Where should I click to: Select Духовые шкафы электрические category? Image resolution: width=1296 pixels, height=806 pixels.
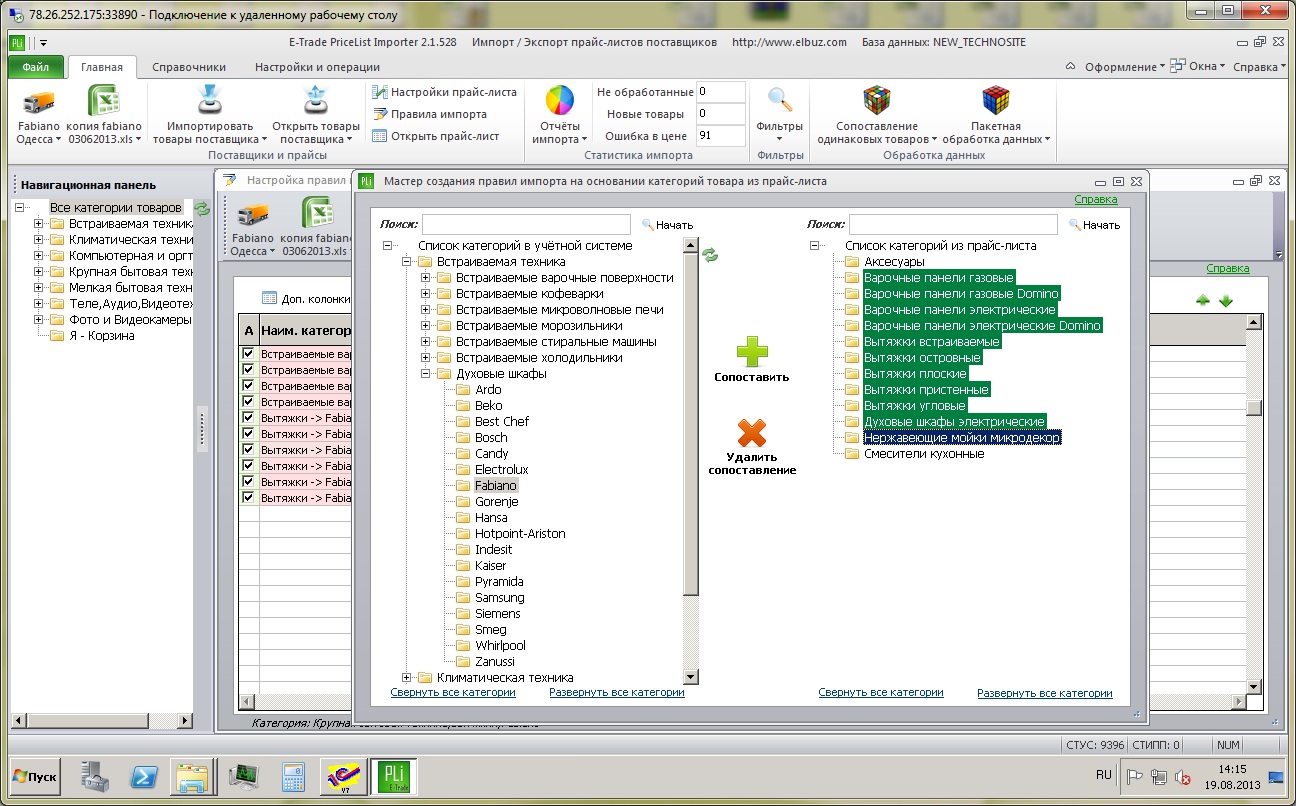(954, 422)
